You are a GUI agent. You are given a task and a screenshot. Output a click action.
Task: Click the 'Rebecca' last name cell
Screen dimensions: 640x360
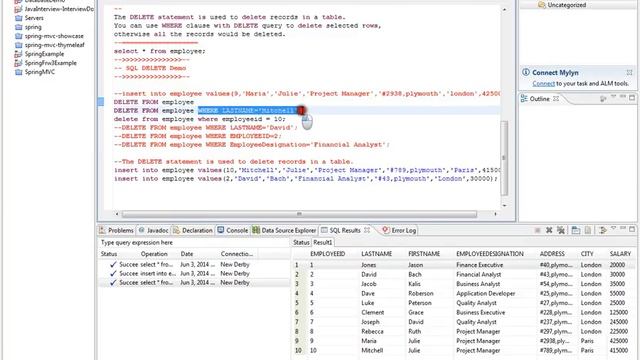click(x=372, y=331)
